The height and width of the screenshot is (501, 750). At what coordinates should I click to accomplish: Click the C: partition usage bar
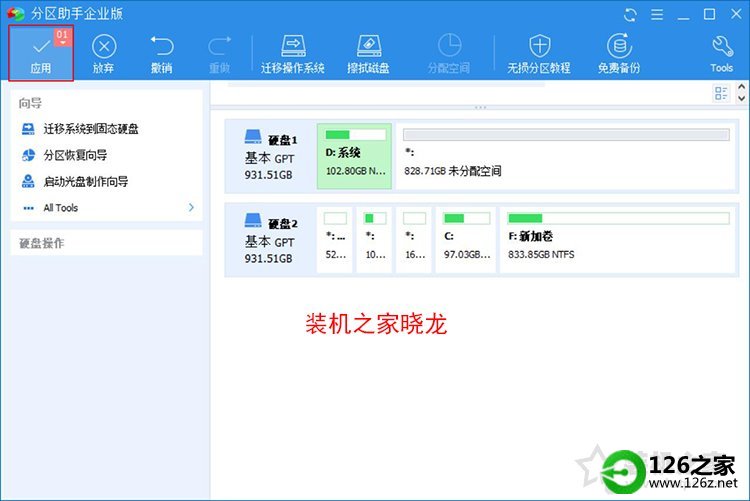click(466, 219)
